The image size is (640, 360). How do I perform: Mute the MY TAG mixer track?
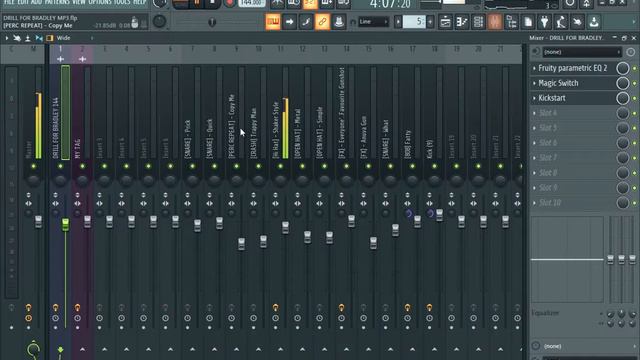(82, 166)
